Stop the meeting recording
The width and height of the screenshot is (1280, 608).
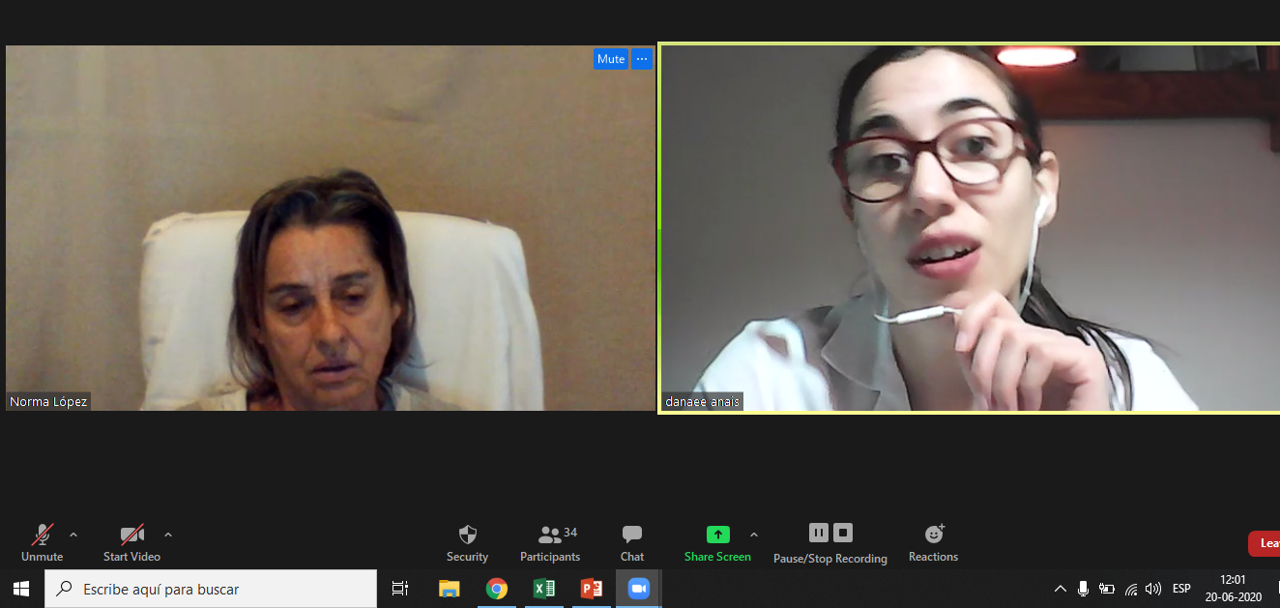(843, 533)
